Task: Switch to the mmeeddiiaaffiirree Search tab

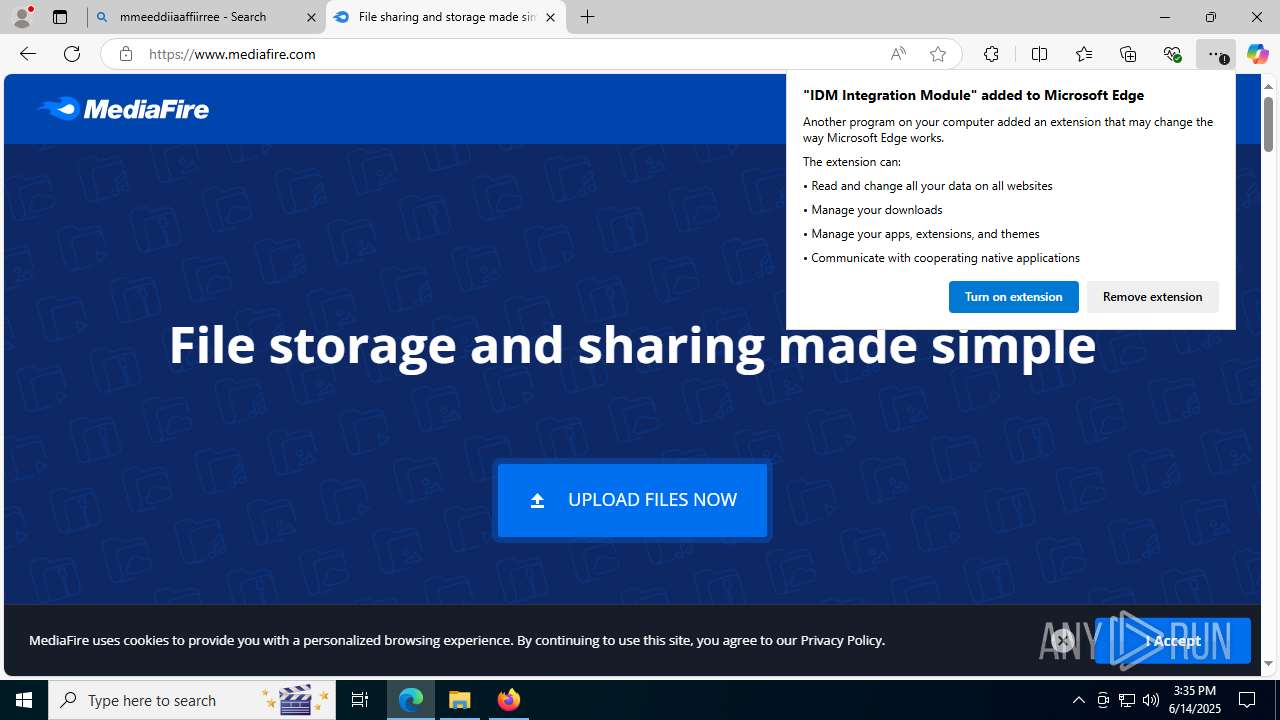Action: (206, 17)
